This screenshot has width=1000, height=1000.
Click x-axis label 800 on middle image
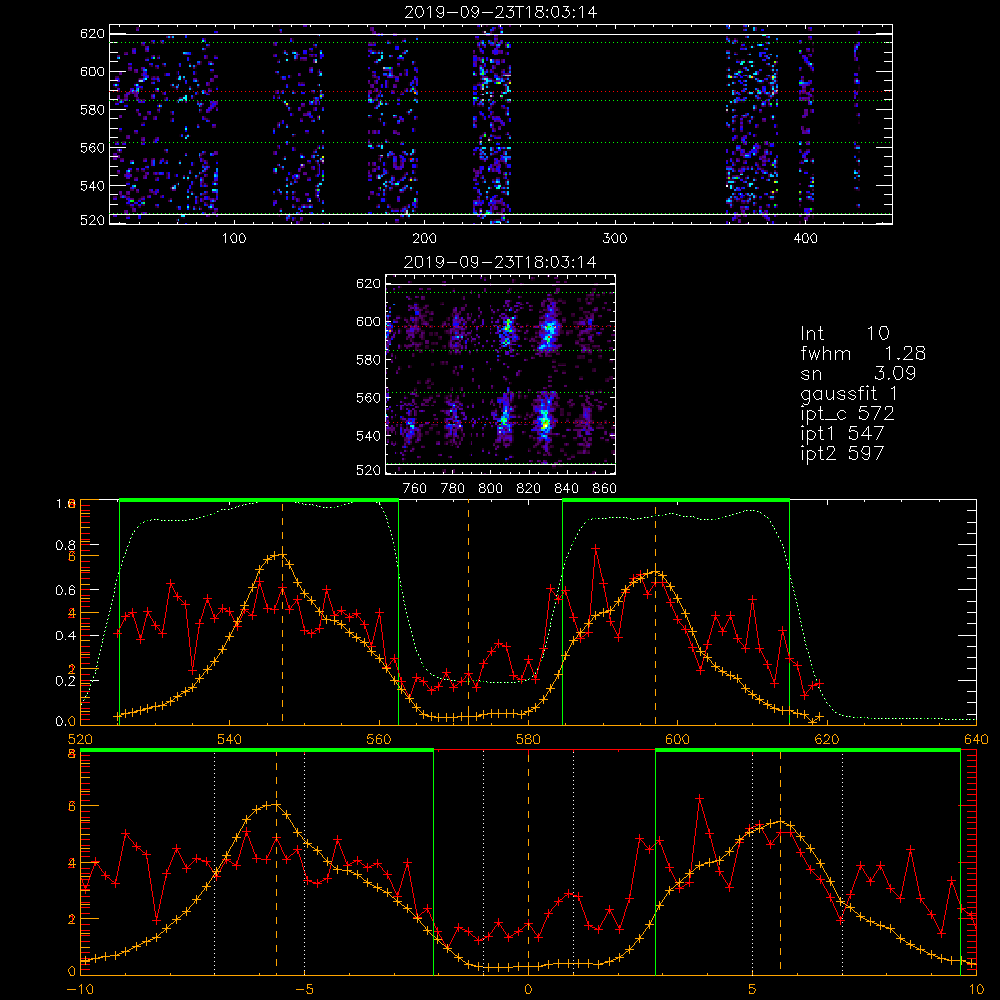490,489
